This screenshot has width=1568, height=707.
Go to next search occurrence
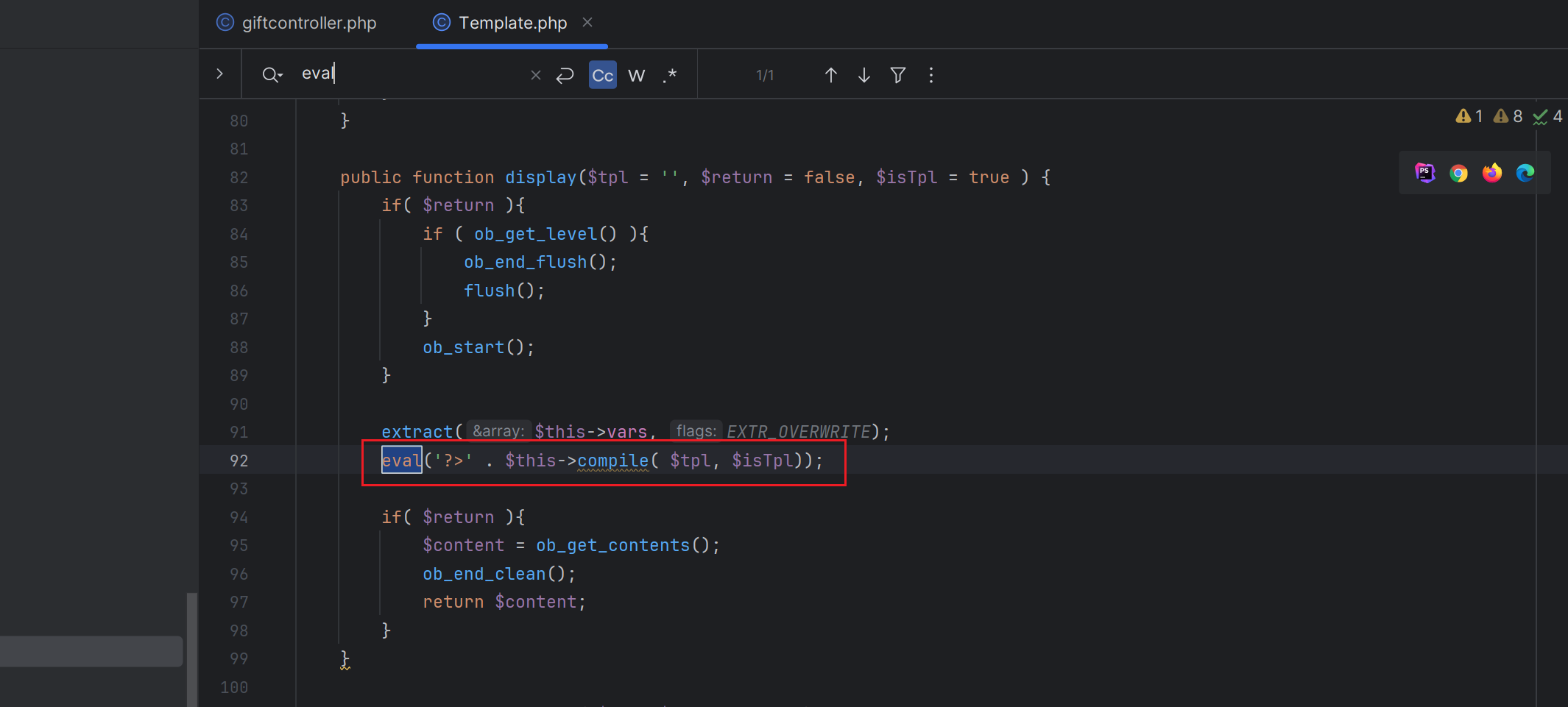[x=864, y=75]
